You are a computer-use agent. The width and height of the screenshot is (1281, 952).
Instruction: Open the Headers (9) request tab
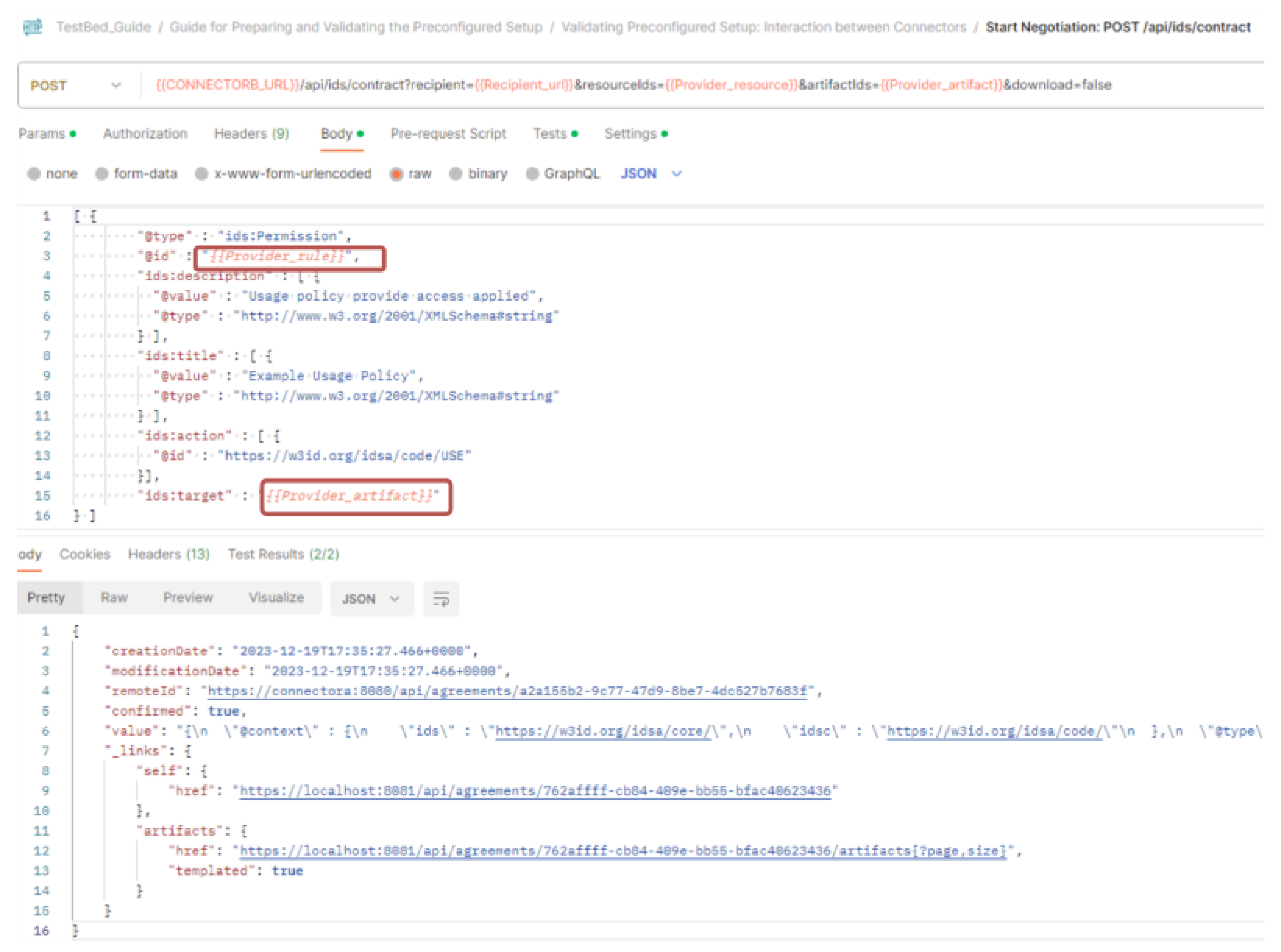[251, 133]
